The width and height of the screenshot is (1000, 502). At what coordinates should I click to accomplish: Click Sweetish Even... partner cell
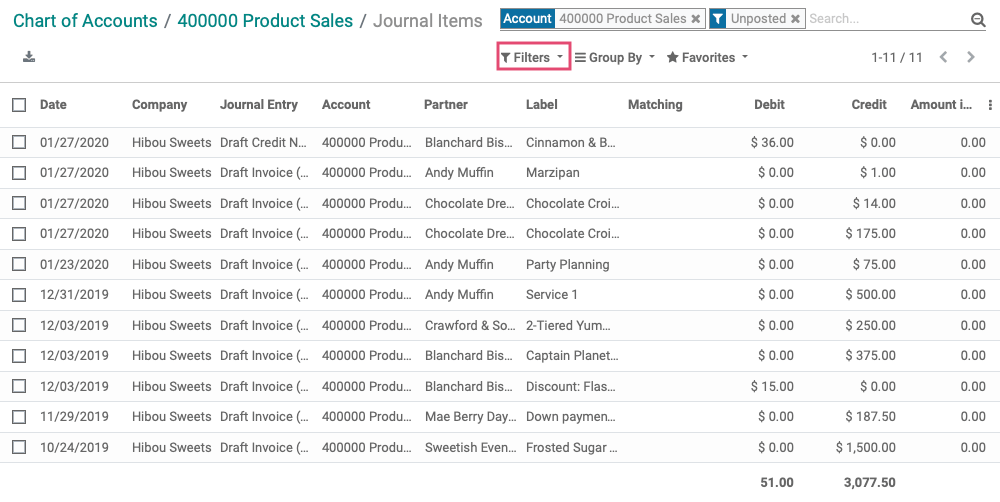470,447
